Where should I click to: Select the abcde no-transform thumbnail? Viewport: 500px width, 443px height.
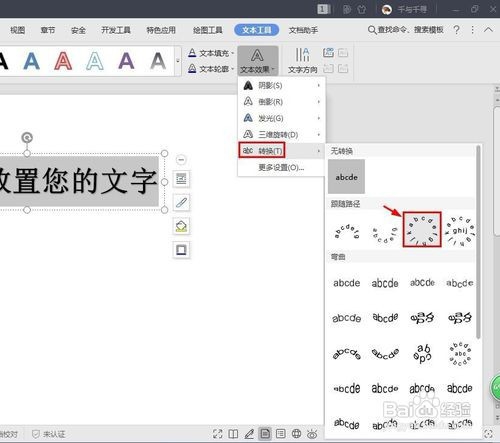click(x=346, y=176)
